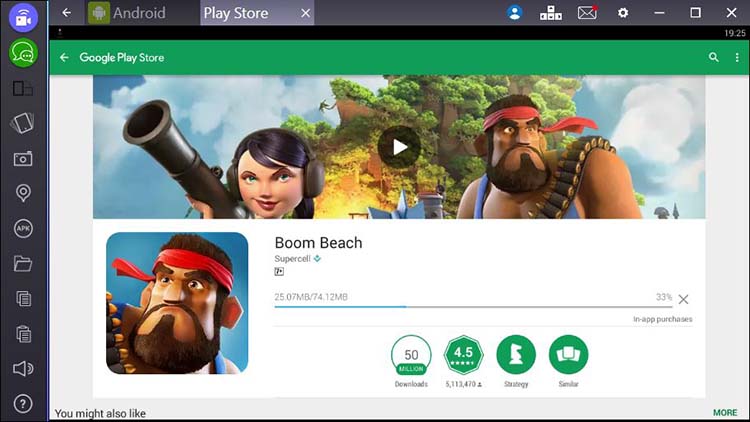Minimize the BlueStacks window
The width and height of the screenshot is (750, 422).
[x=659, y=13]
